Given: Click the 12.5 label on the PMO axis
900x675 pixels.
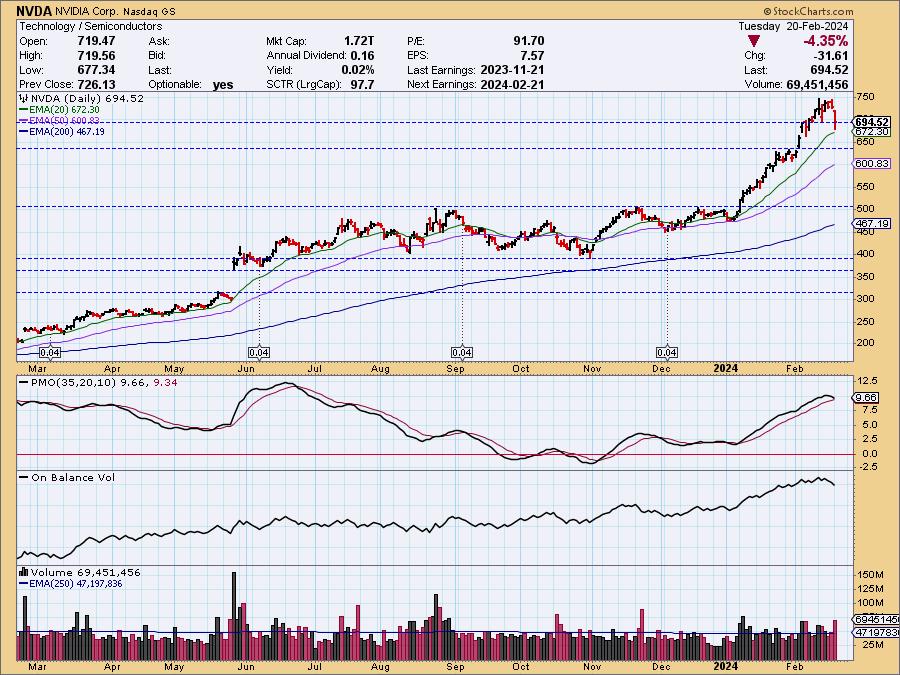Looking at the screenshot, I should (866, 381).
